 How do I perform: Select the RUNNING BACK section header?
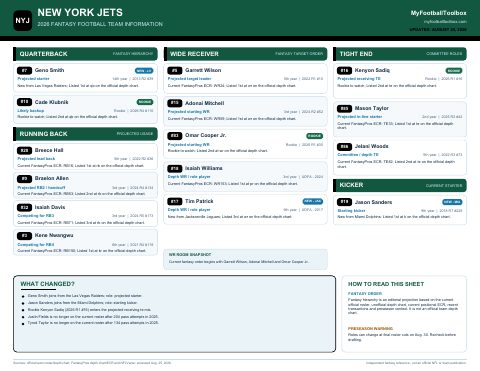(85, 134)
